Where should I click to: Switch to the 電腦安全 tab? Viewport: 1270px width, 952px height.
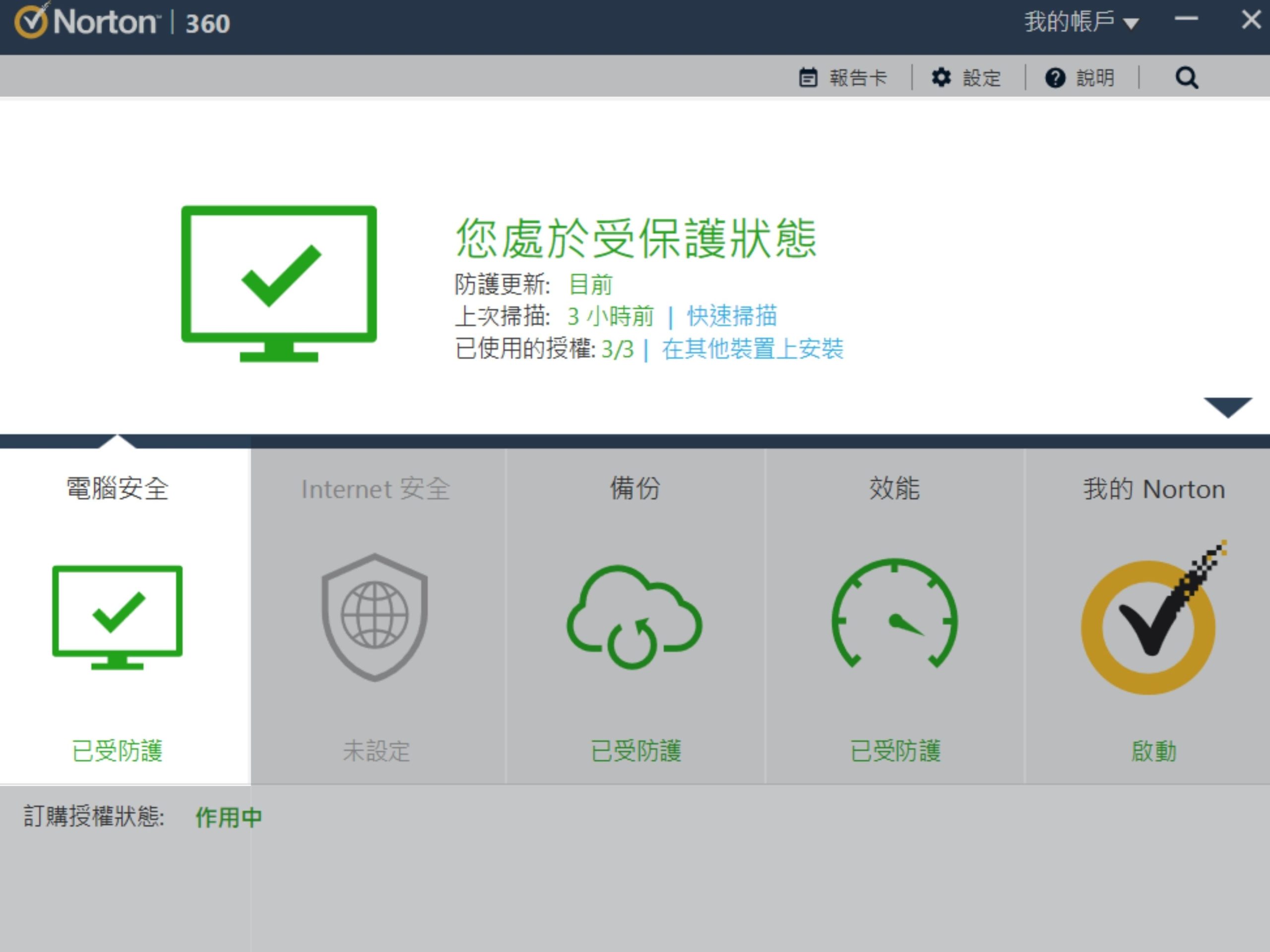117,488
